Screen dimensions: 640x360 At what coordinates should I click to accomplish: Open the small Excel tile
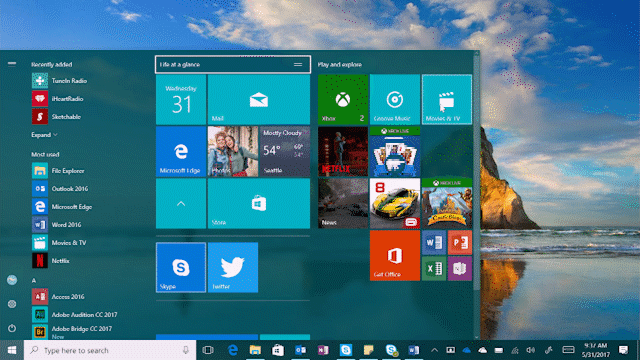[x=434, y=268]
